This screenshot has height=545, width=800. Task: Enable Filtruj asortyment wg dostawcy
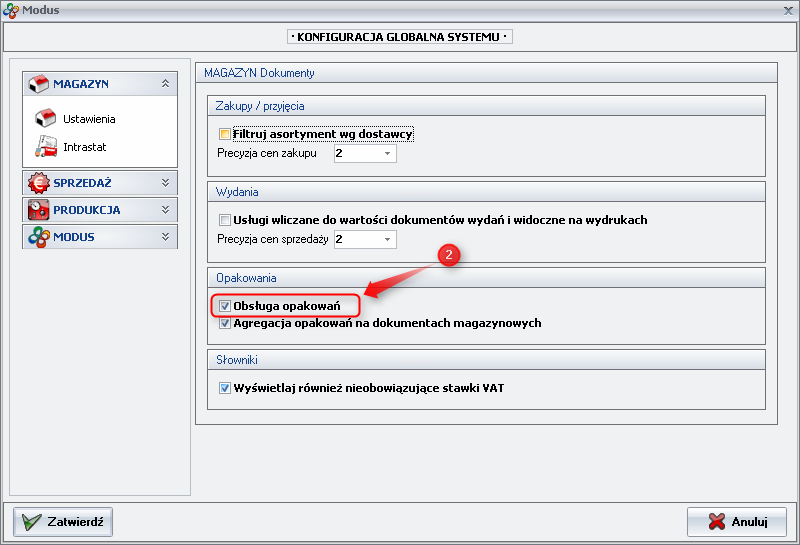click(x=224, y=134)
